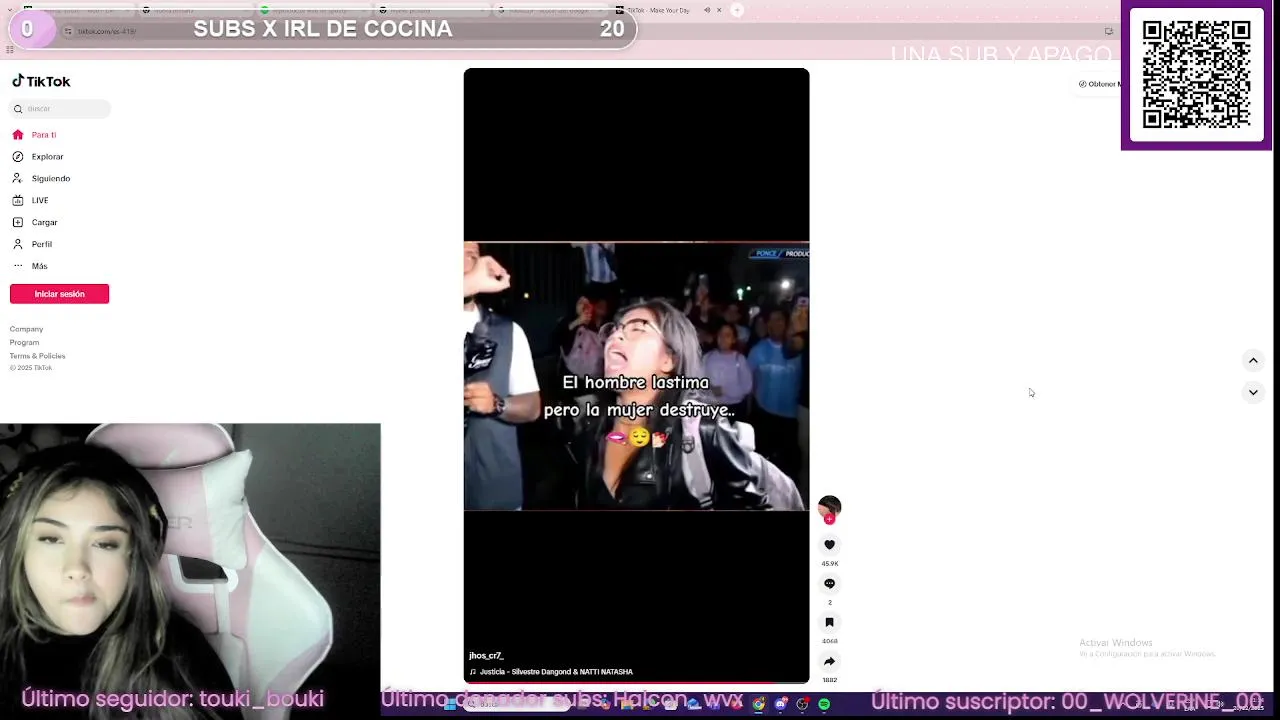Seek using the video progress bar
Screen dimensions: 1280x720
(636, 682)
